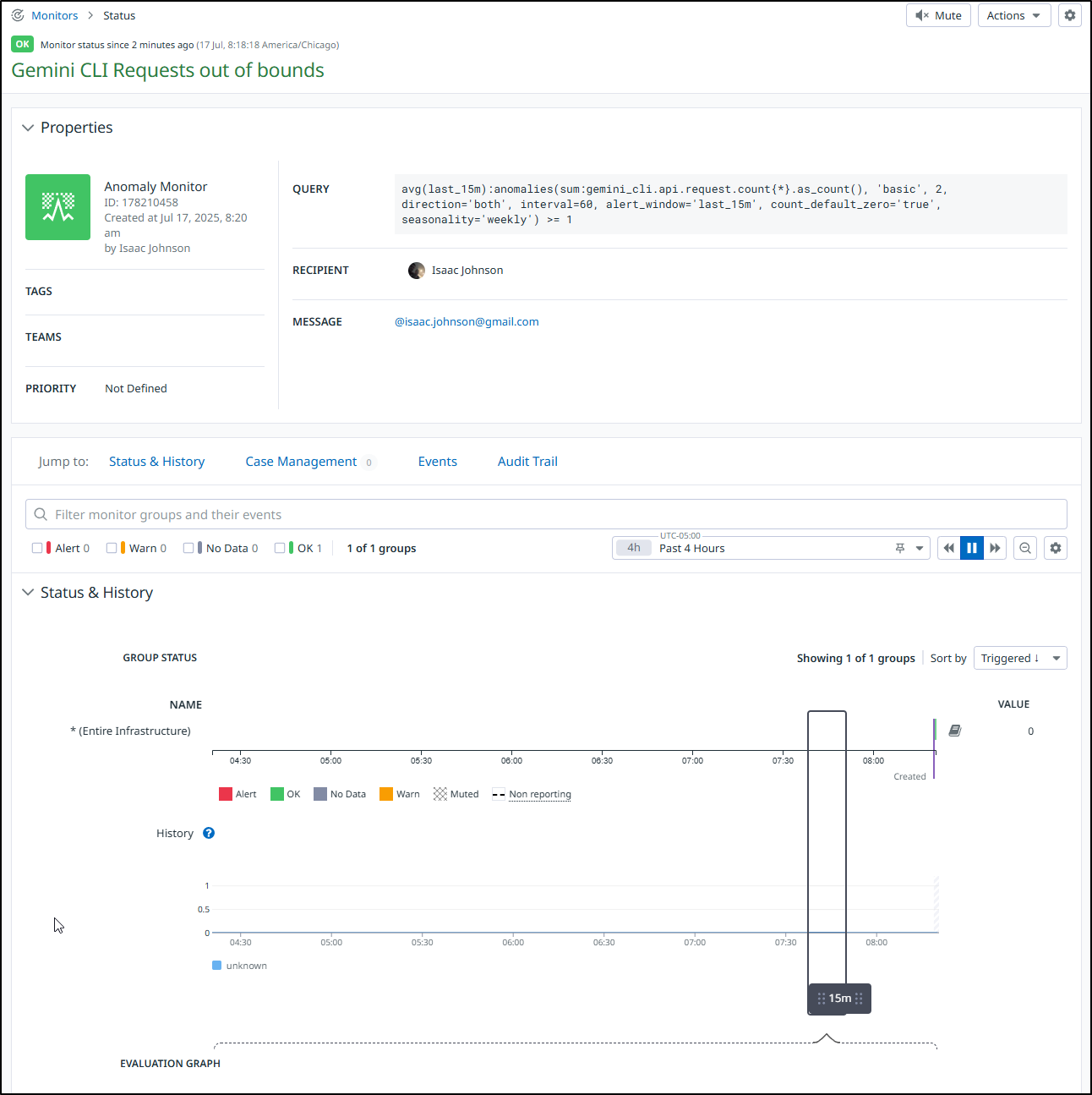Focus the filter monitor groups search field
The image size is (1092, 1095).
(x=546, y=514)
